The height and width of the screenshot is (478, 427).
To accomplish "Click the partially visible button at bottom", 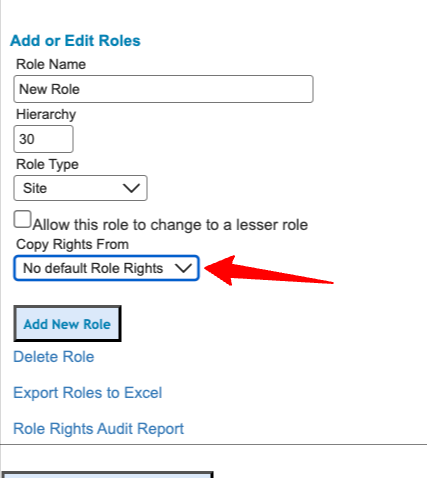I will 107,475.
